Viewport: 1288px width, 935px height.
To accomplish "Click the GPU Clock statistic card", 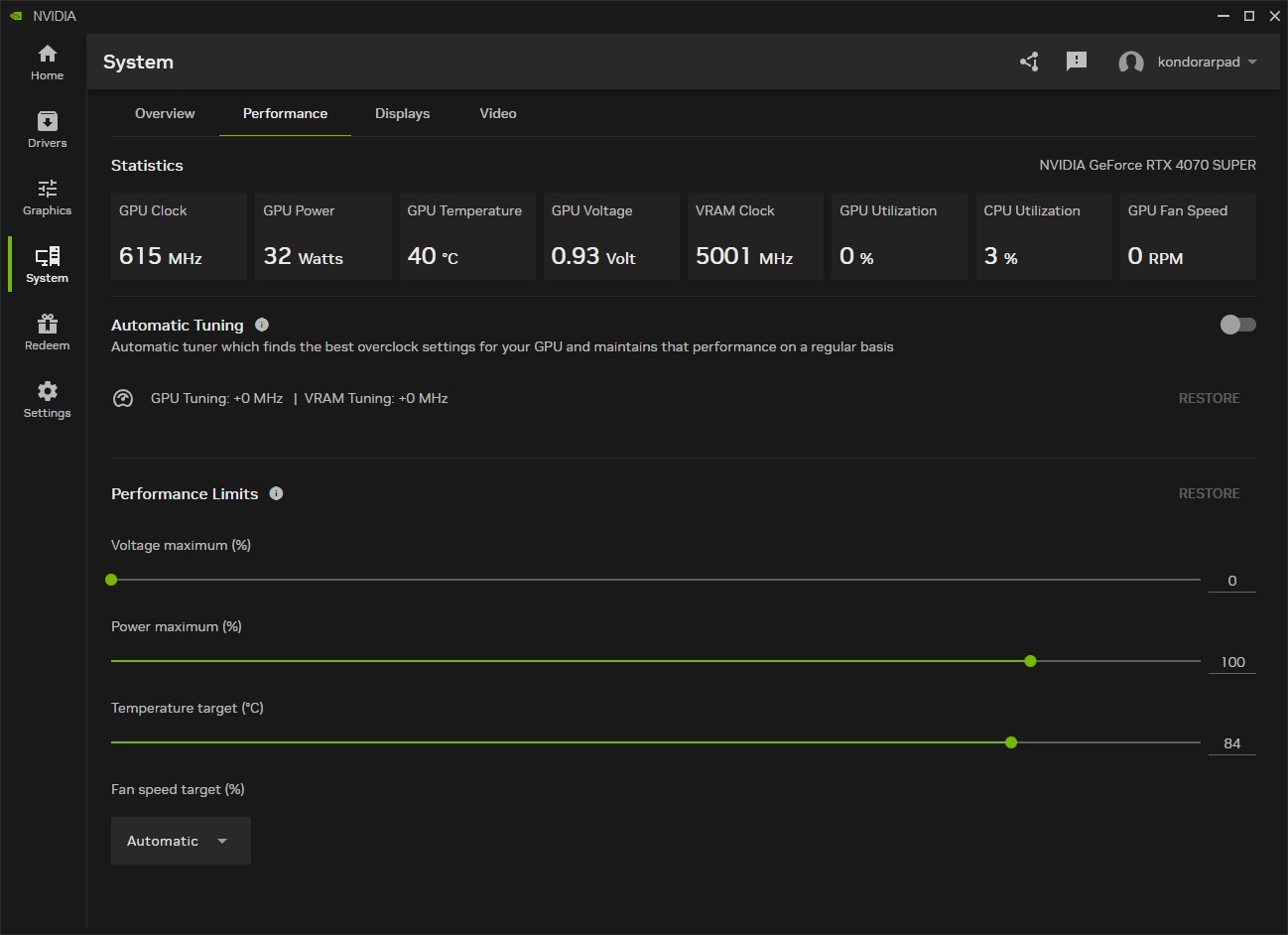I will point(179,236).
